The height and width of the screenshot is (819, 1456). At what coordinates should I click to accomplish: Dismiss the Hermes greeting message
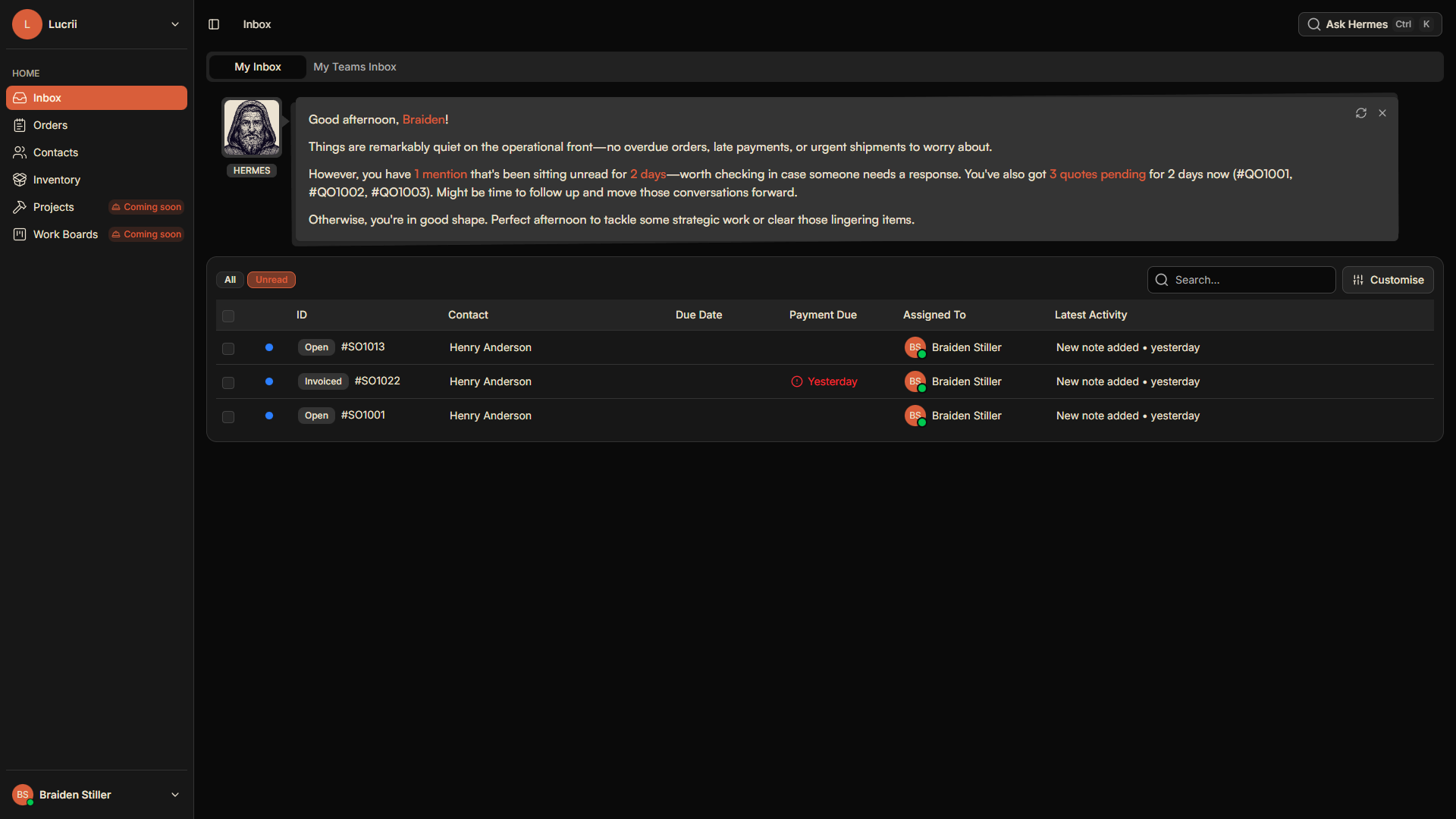click(x=1382, y=113)
